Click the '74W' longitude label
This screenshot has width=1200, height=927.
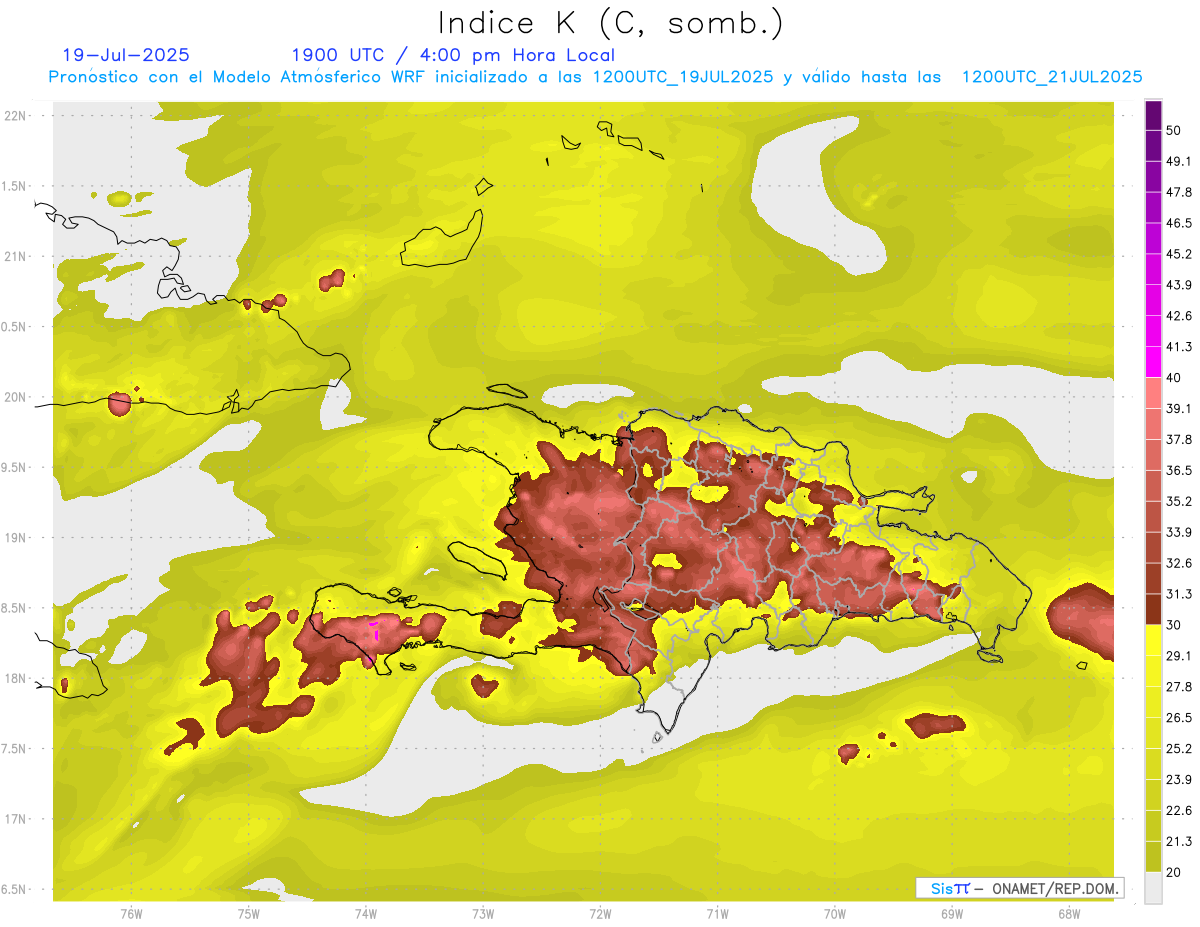[x=366, y=913]
